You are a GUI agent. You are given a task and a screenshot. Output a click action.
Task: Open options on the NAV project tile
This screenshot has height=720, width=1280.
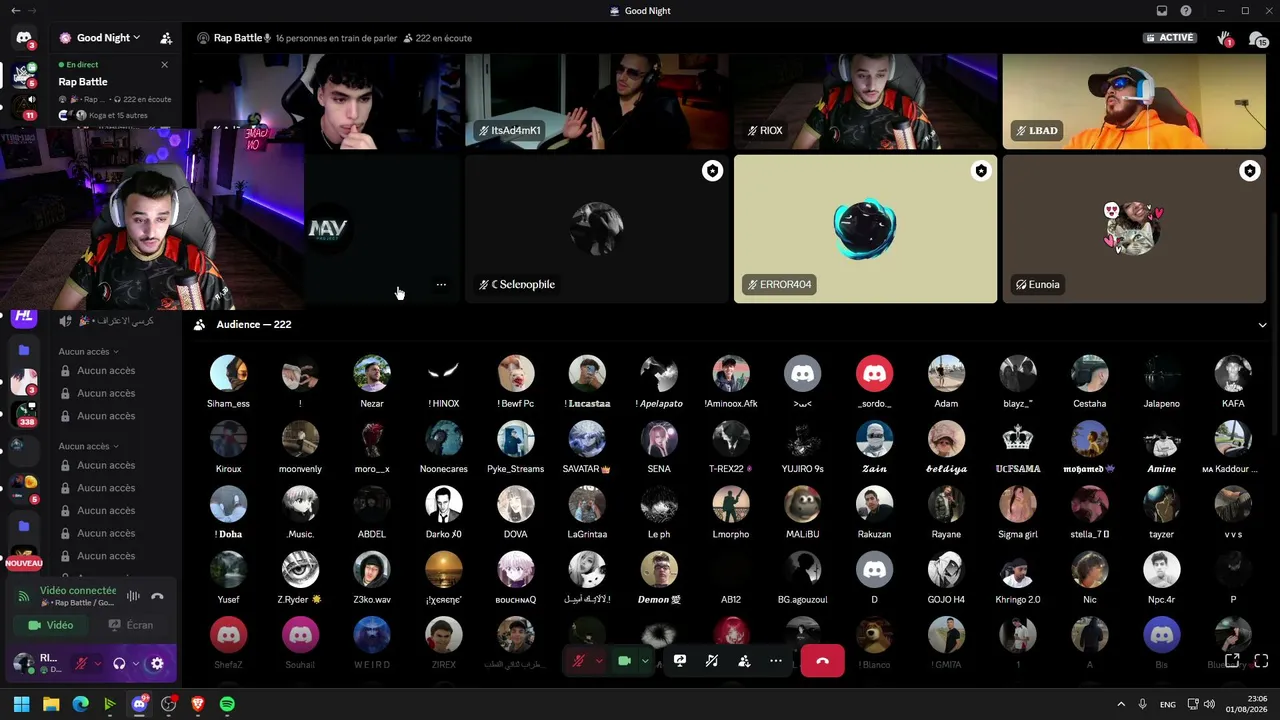(441, 285)
